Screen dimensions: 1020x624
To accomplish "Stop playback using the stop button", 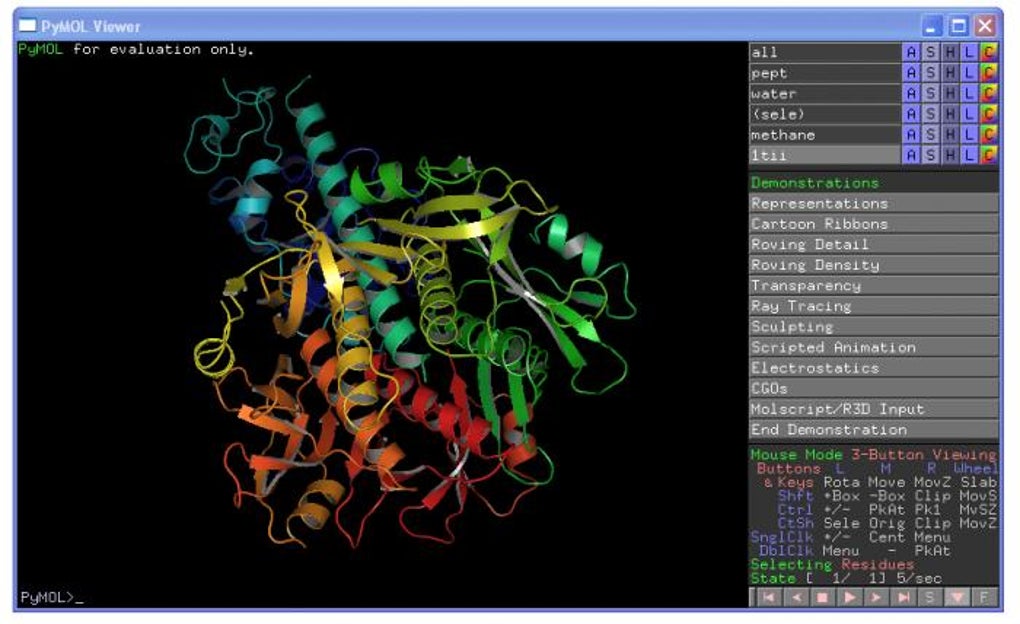I will 822,598.
